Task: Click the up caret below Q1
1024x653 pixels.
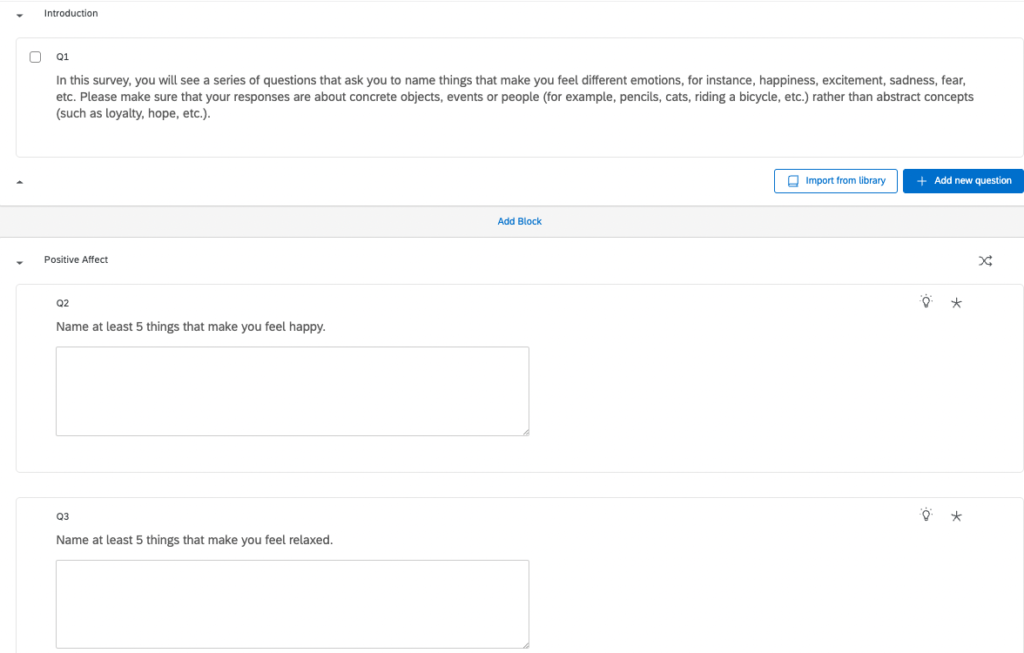Action: pyautogui.click(x=20, y=182)
